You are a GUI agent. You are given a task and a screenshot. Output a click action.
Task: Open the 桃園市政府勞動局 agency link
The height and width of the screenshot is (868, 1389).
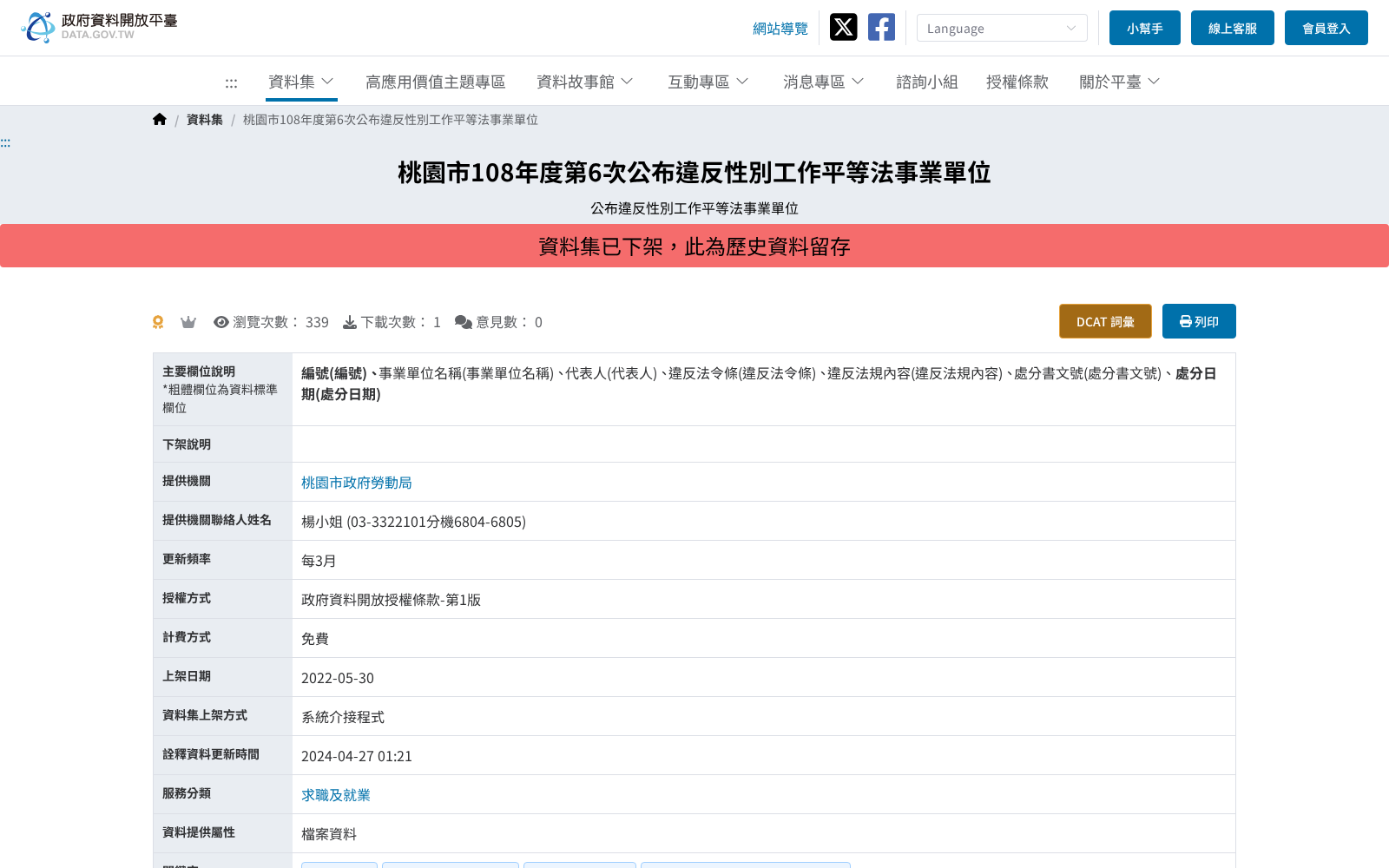[357, 483]
